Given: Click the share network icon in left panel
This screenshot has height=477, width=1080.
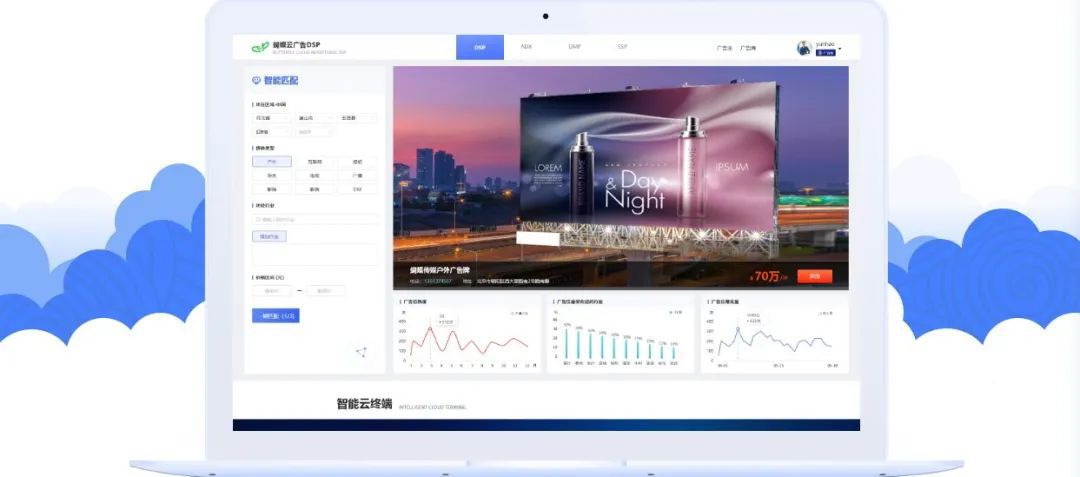Looking at the screenshot, I should (x=361, y=351).
